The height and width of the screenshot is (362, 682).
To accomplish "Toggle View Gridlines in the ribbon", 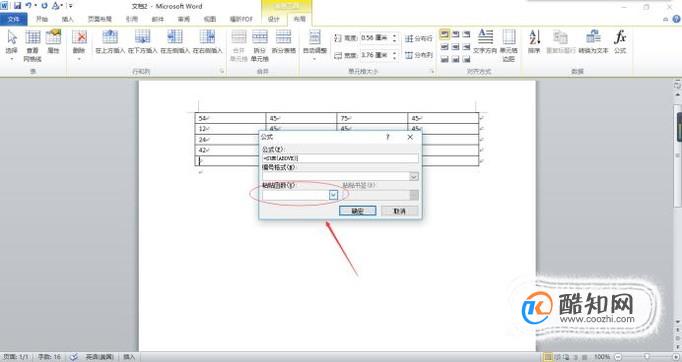I will tap(33, 45).
